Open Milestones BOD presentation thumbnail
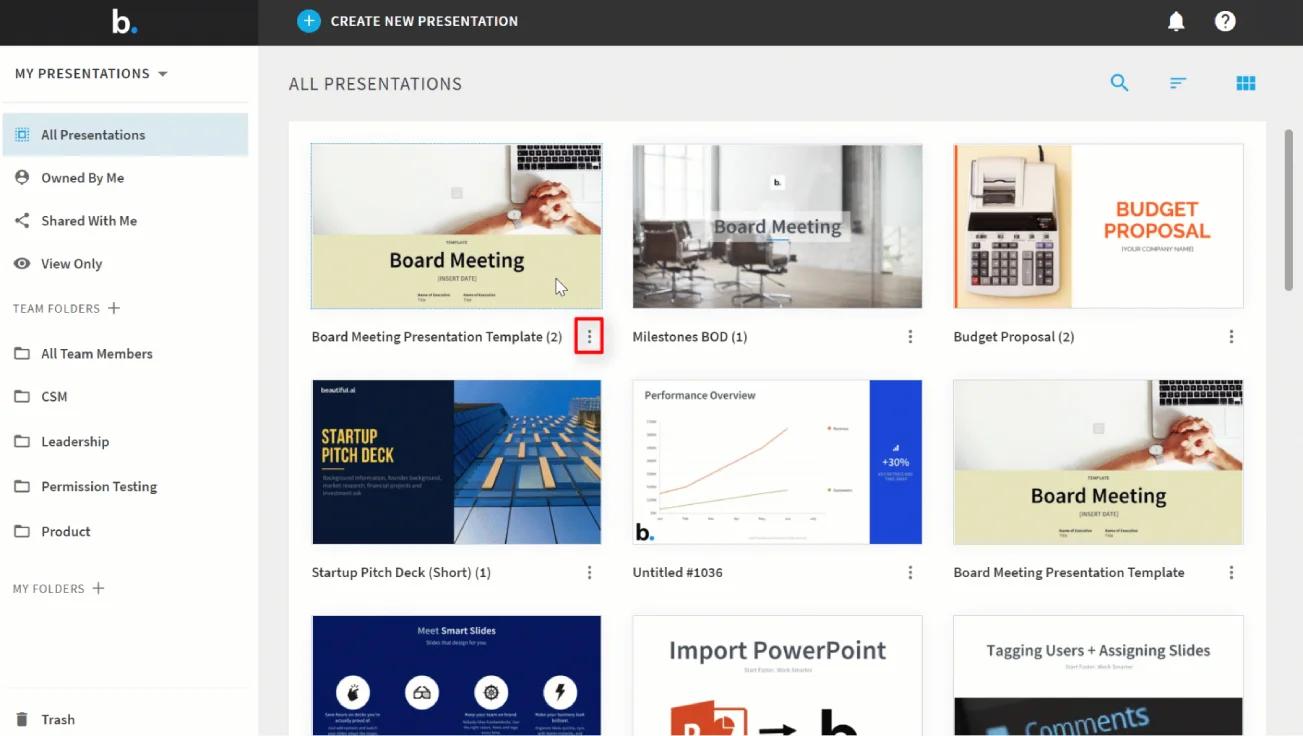The width and height of the screenshot is (1303, 736). pyautogui.click(x=777, y=226)
